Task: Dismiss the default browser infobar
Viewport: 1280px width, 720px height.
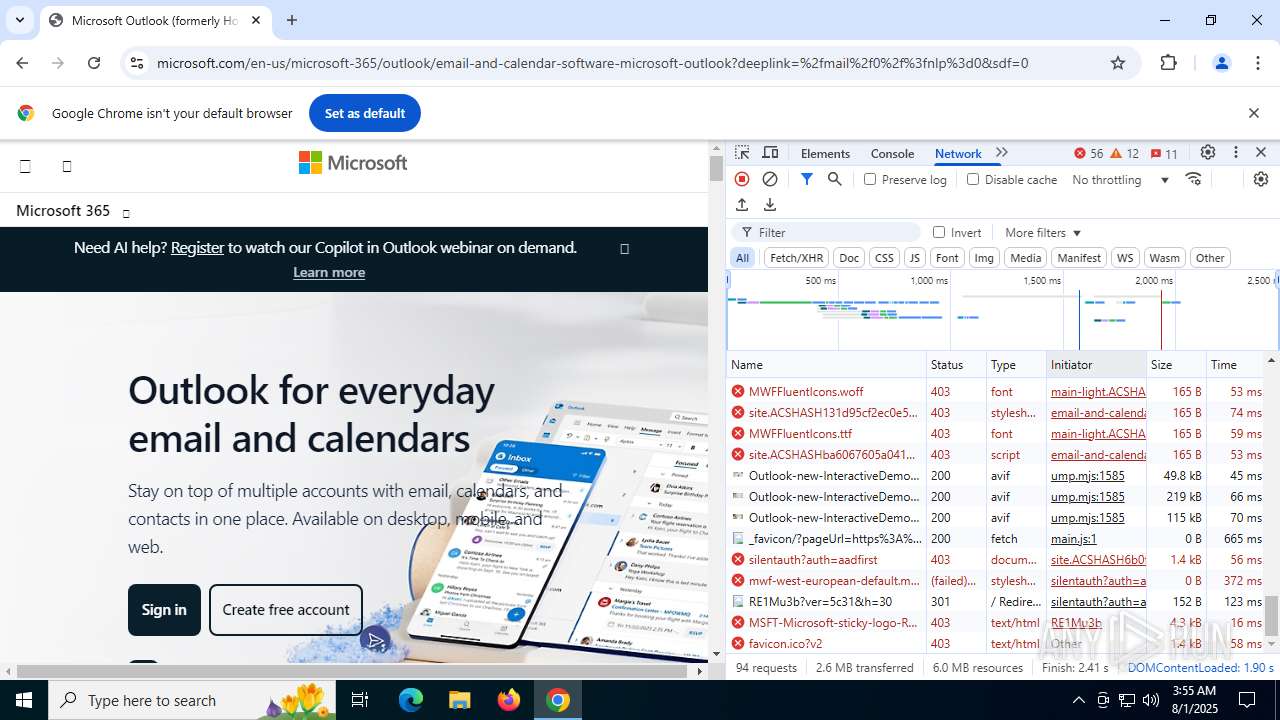Action: (x=1254, y=113)
